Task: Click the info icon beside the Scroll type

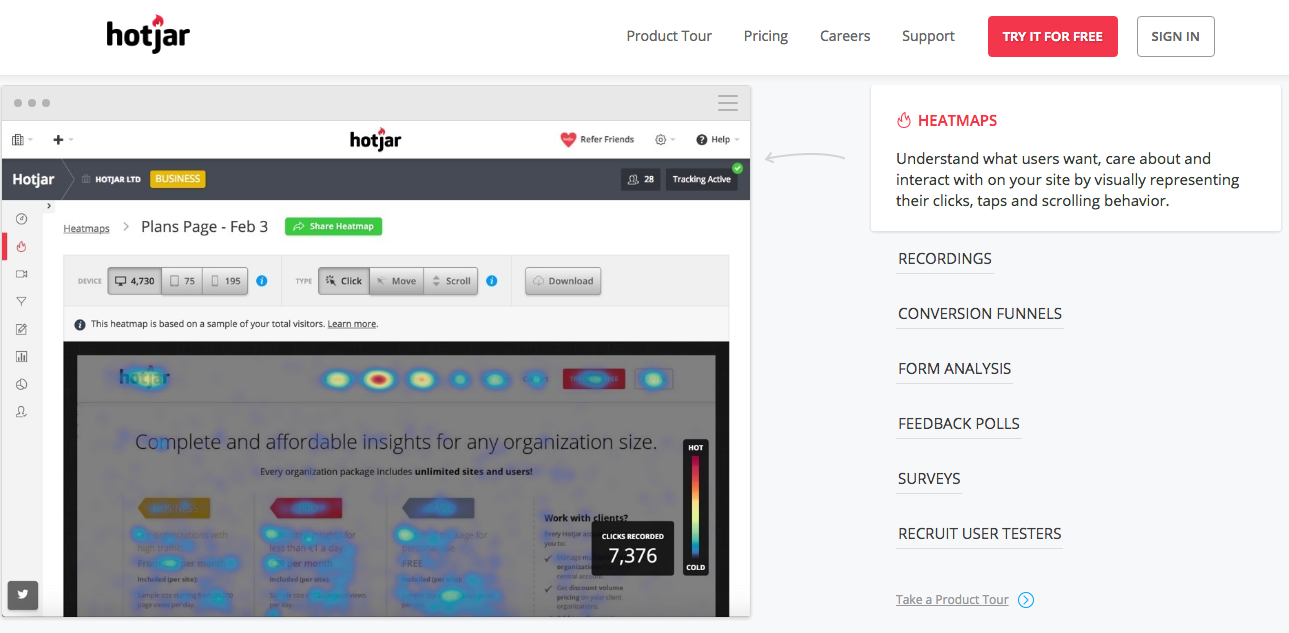Action: click(x=491, y=281)
